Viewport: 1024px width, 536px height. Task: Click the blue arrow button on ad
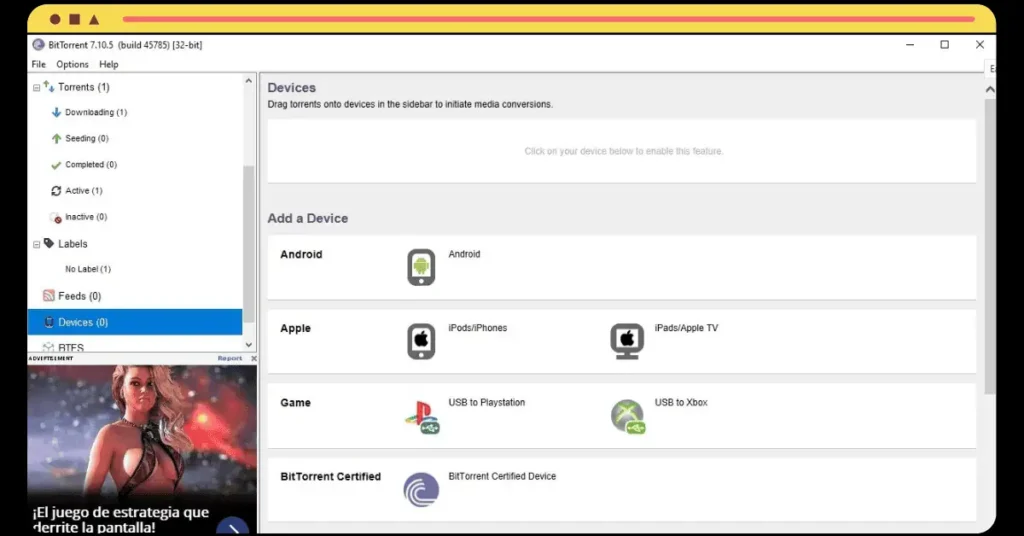tap(232, 526)
